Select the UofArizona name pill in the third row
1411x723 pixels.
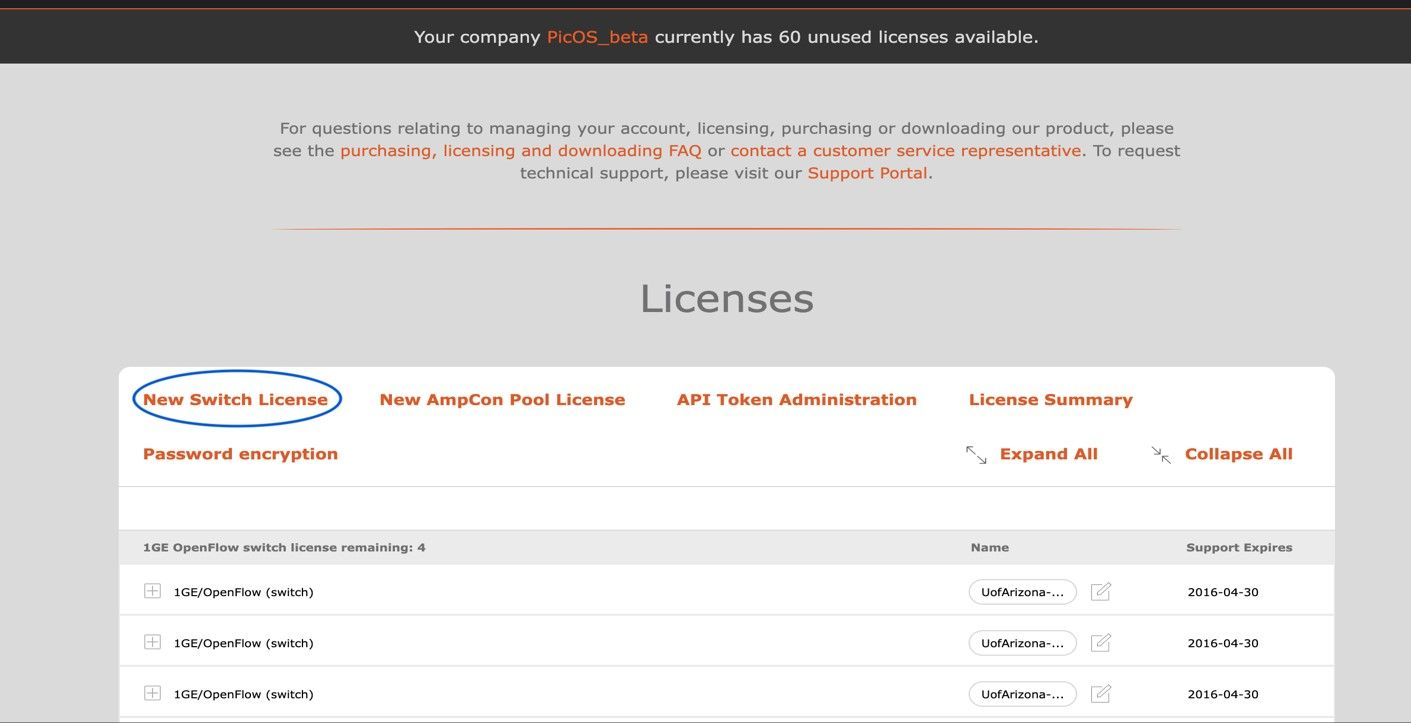pos(1022,693)
